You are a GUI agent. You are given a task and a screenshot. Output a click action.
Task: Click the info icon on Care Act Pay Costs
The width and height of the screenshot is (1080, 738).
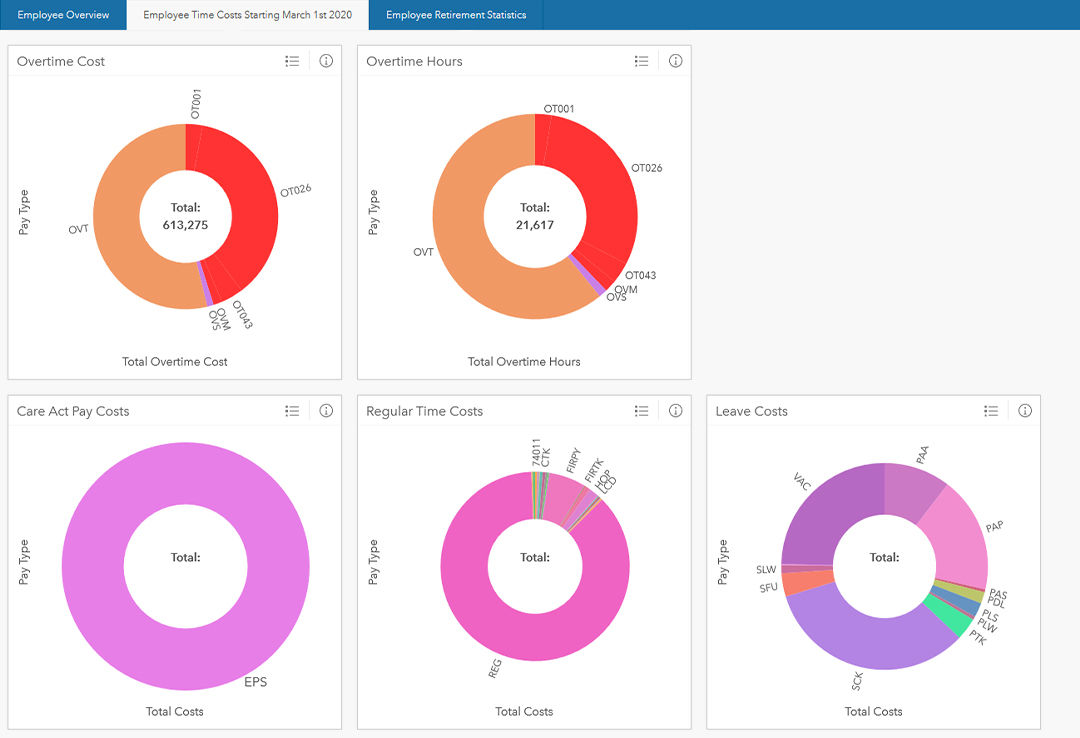click(x=325, y=410)
